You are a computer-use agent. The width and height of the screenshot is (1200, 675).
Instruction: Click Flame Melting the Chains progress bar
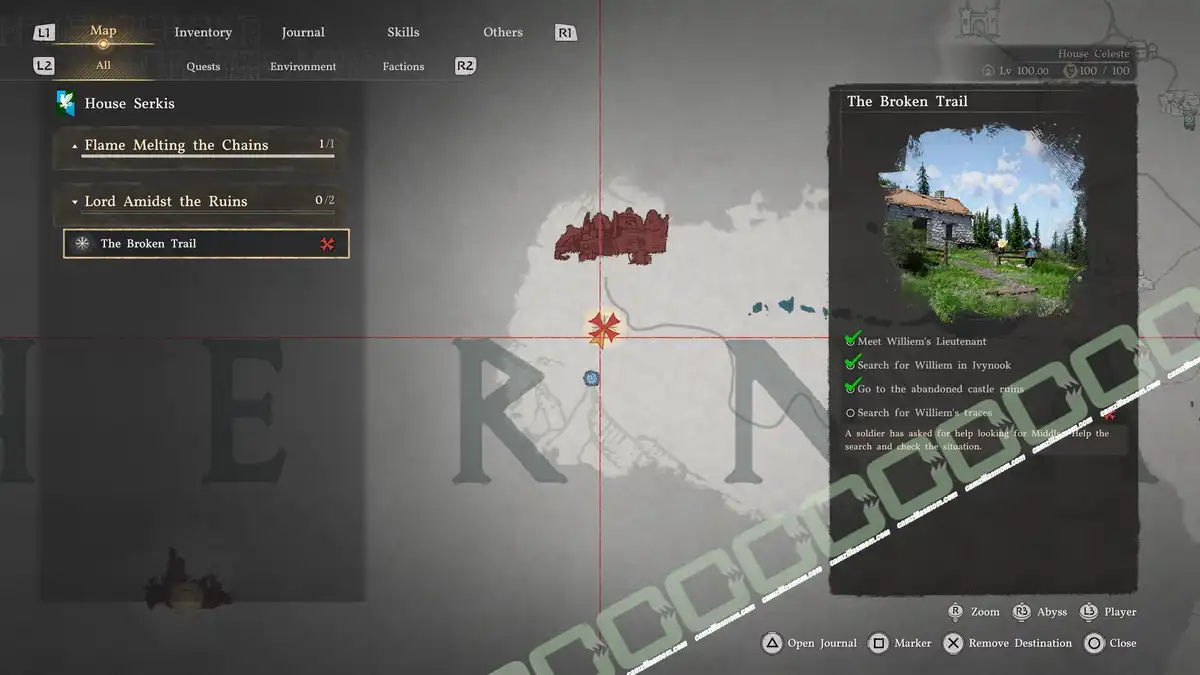[x=208, y=157]
